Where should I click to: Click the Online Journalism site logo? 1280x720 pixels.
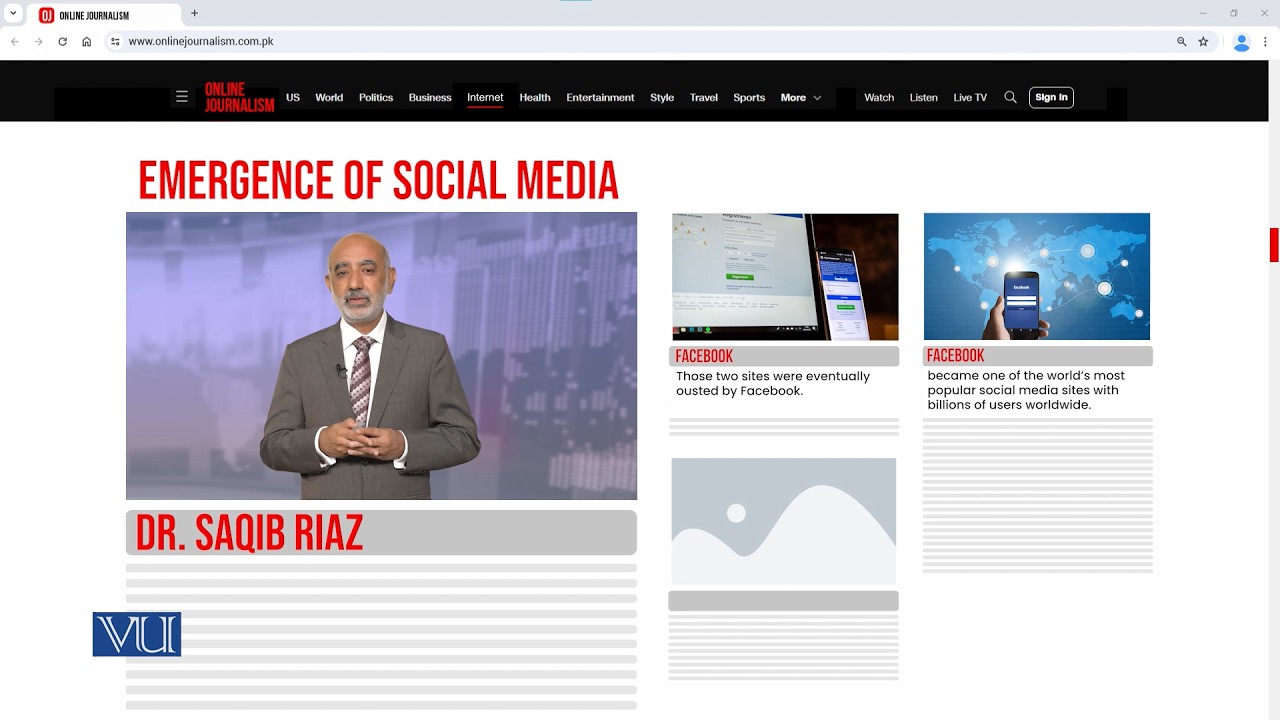[x=239, y=97]
